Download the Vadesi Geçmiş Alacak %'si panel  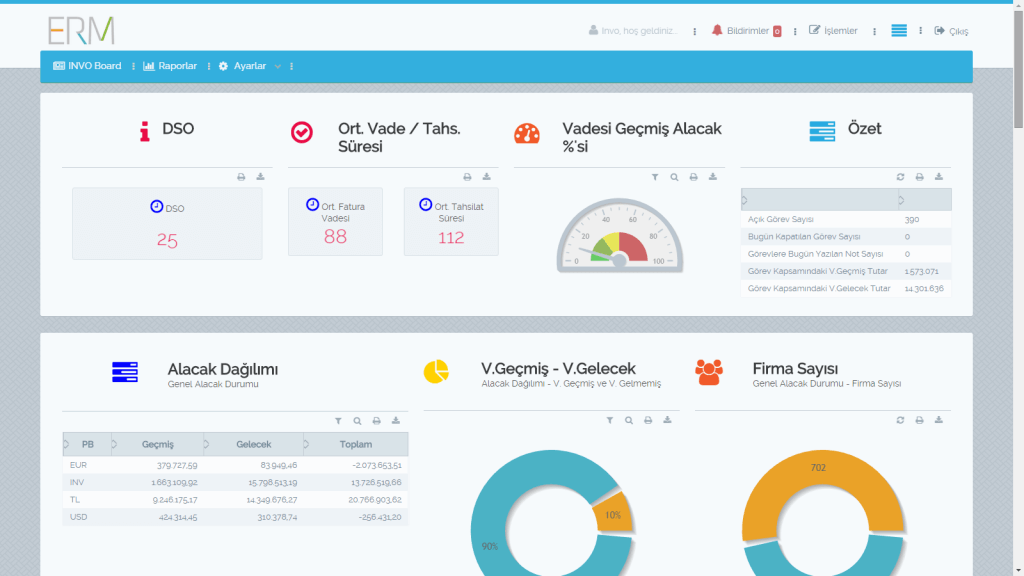pos(712,177)
